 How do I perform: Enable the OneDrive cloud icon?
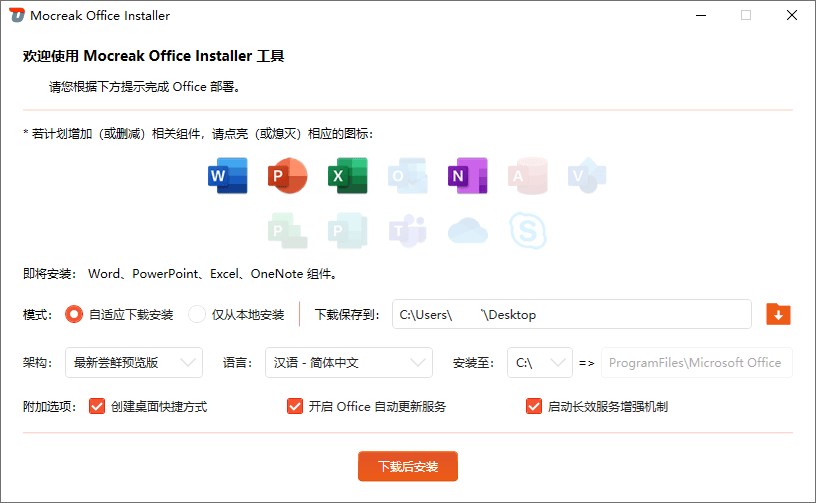pyautogui.click(x=467, y=231)
